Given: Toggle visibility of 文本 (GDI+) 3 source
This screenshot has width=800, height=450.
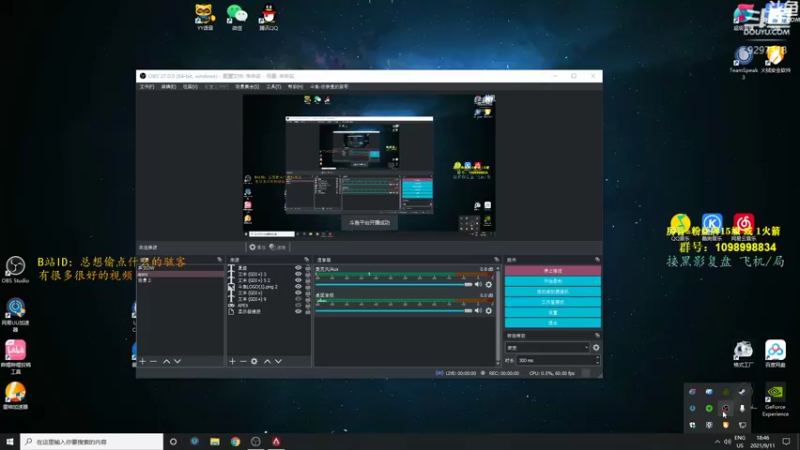Looking at the screenshot, I should pos(298,274).
